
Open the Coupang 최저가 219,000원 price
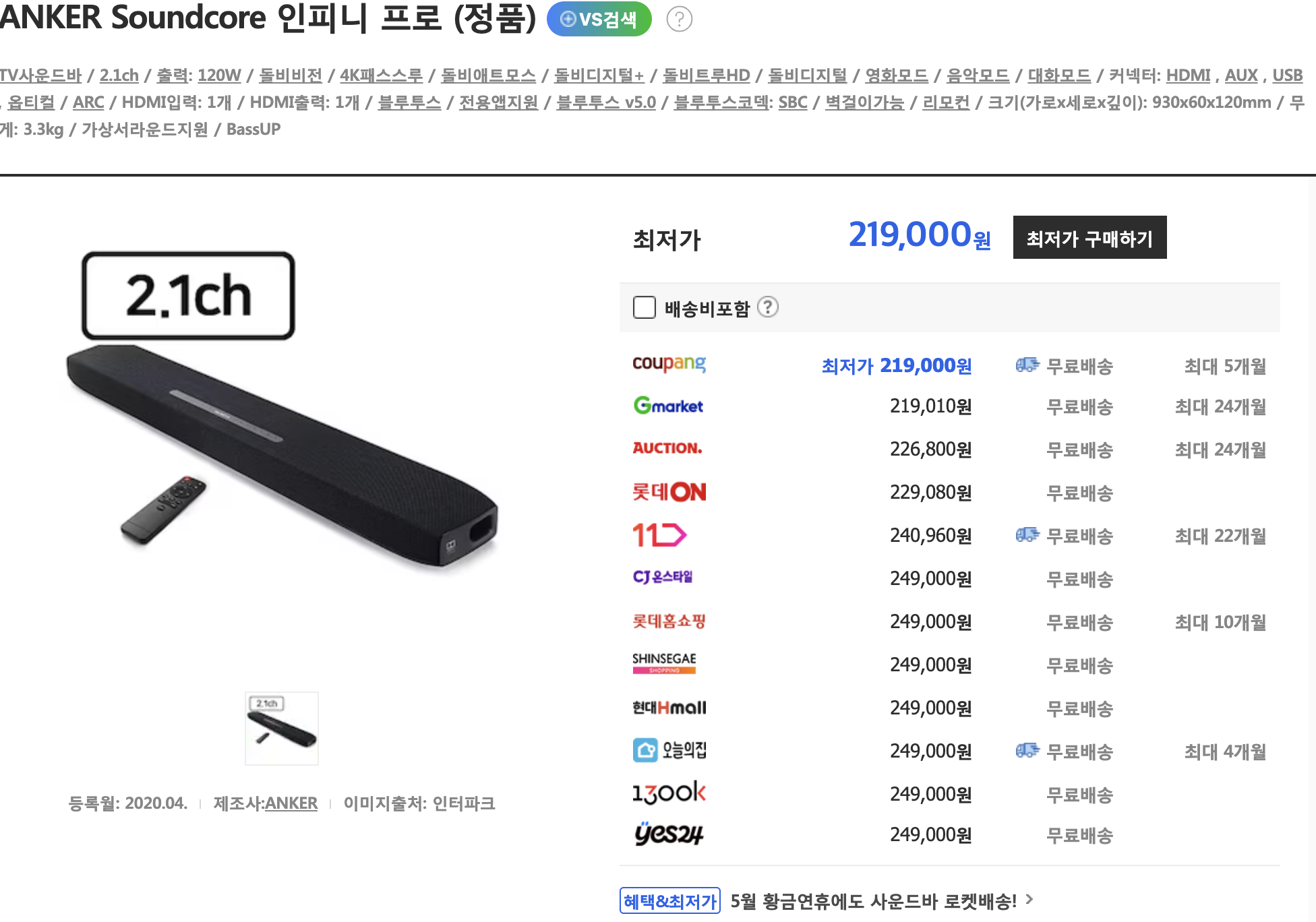(x=897, y=365)
